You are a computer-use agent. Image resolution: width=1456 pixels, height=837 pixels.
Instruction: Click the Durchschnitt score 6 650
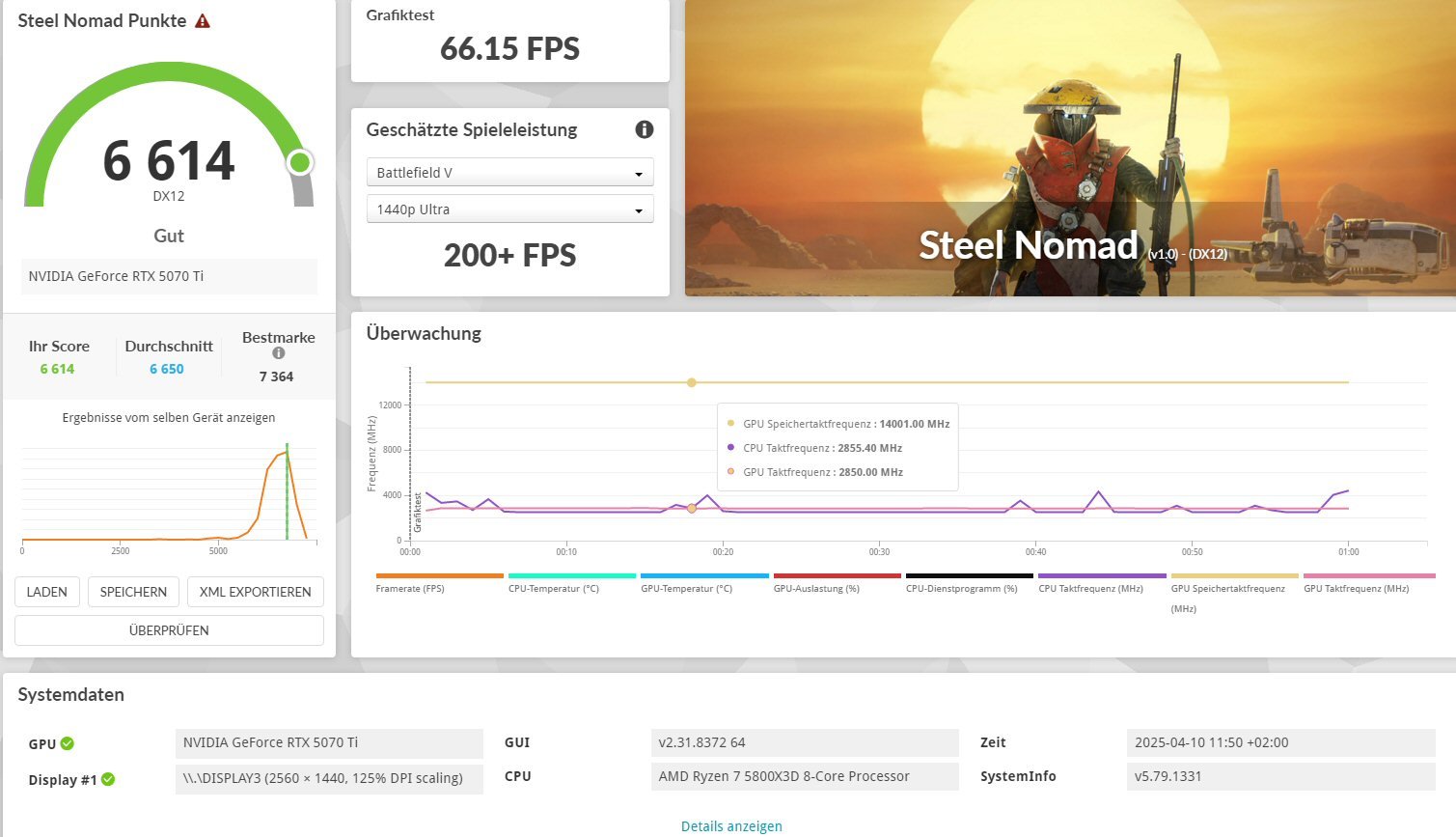coord(167,369)
